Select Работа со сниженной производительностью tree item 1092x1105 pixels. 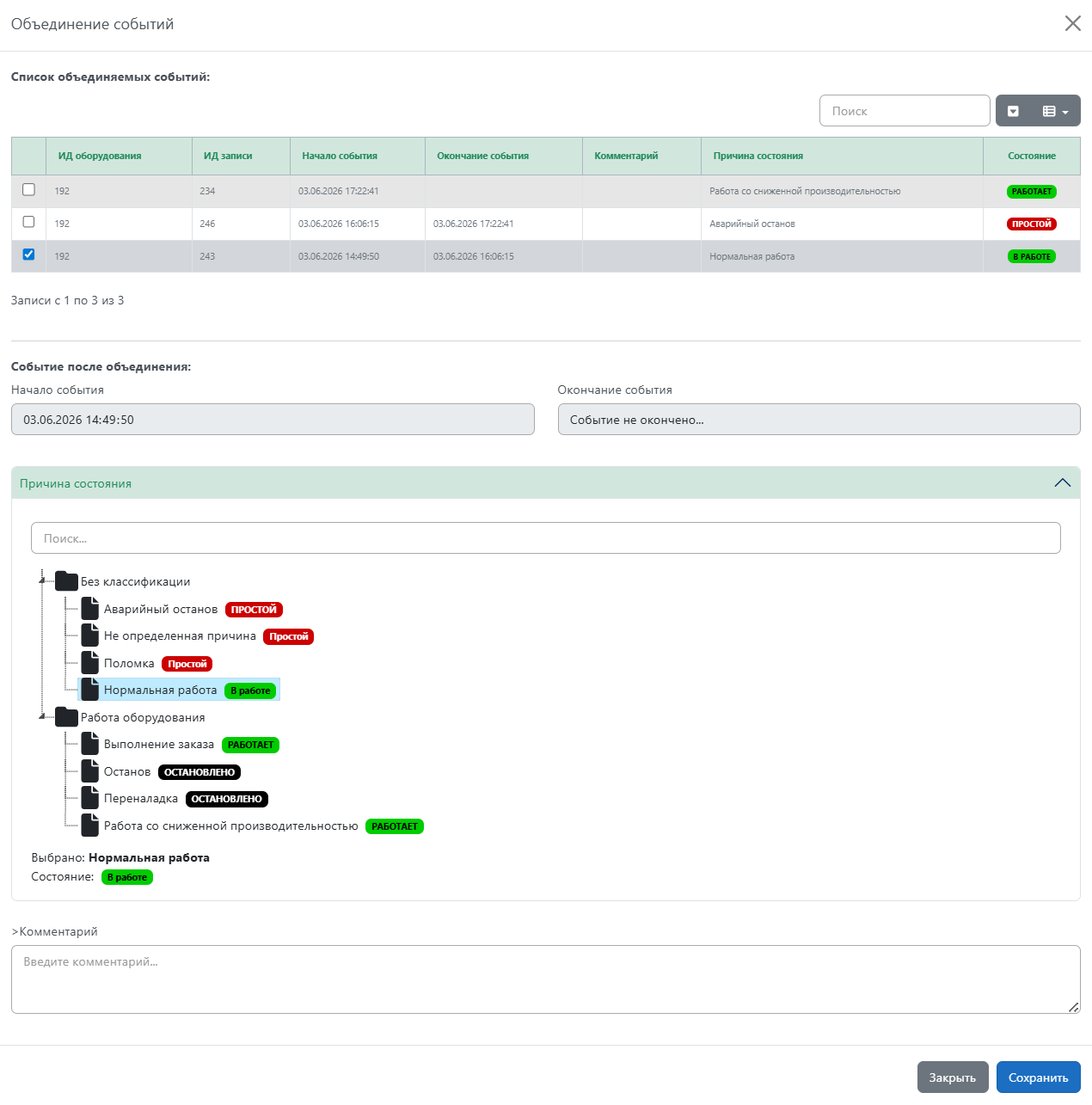230,826
